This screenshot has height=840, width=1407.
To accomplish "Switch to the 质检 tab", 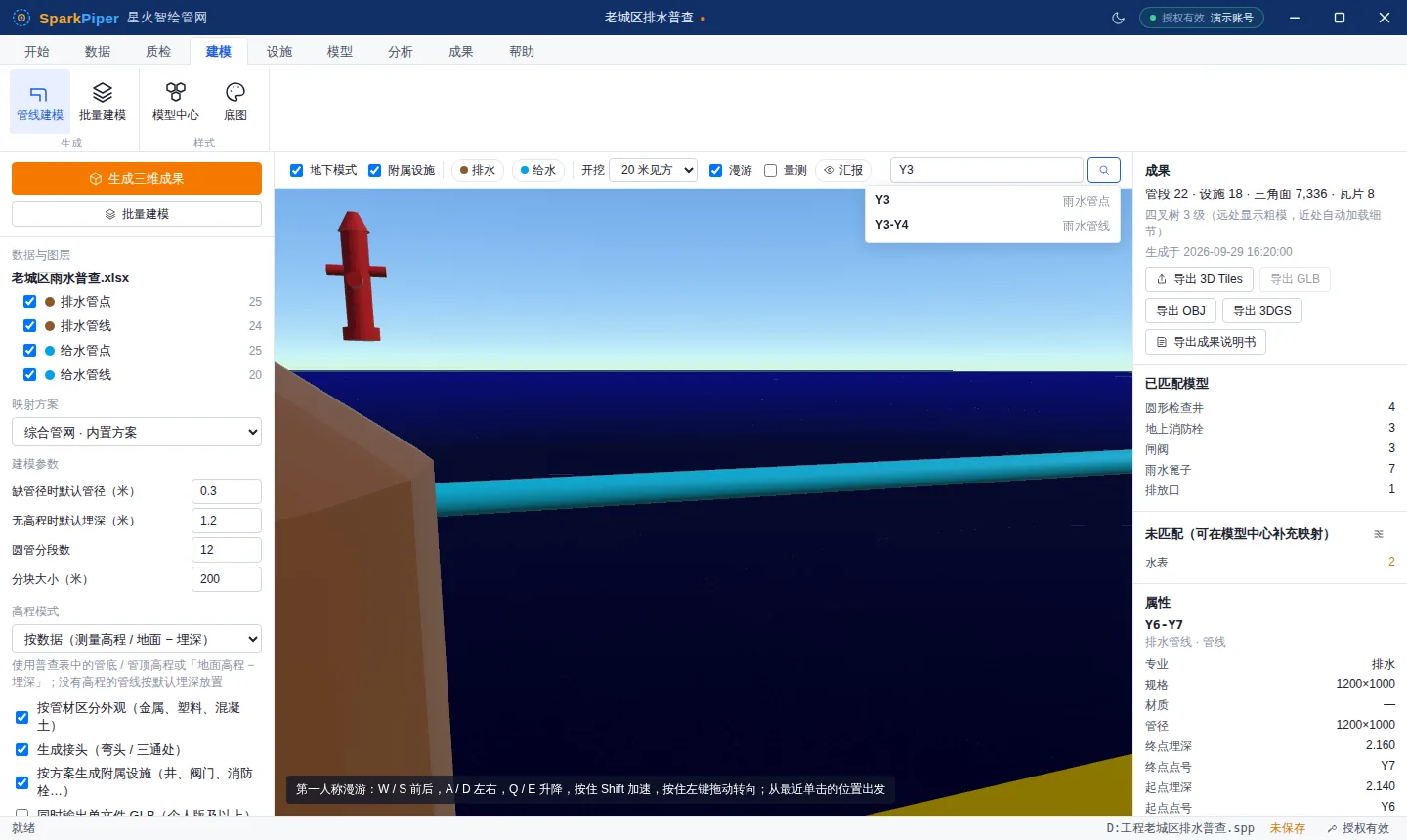I will [158, 51].
